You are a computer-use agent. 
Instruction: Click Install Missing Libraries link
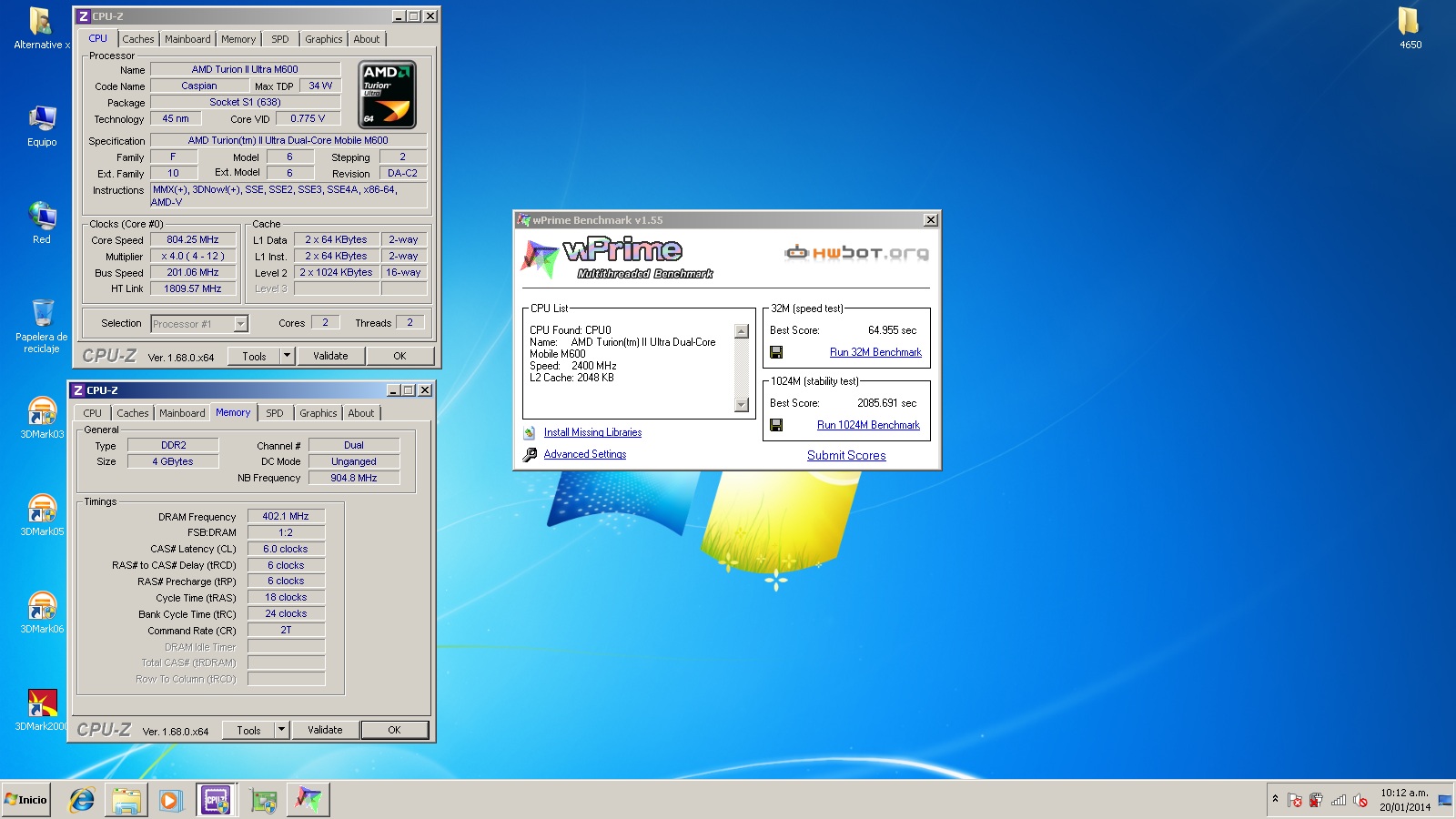(x=592, y=432)
